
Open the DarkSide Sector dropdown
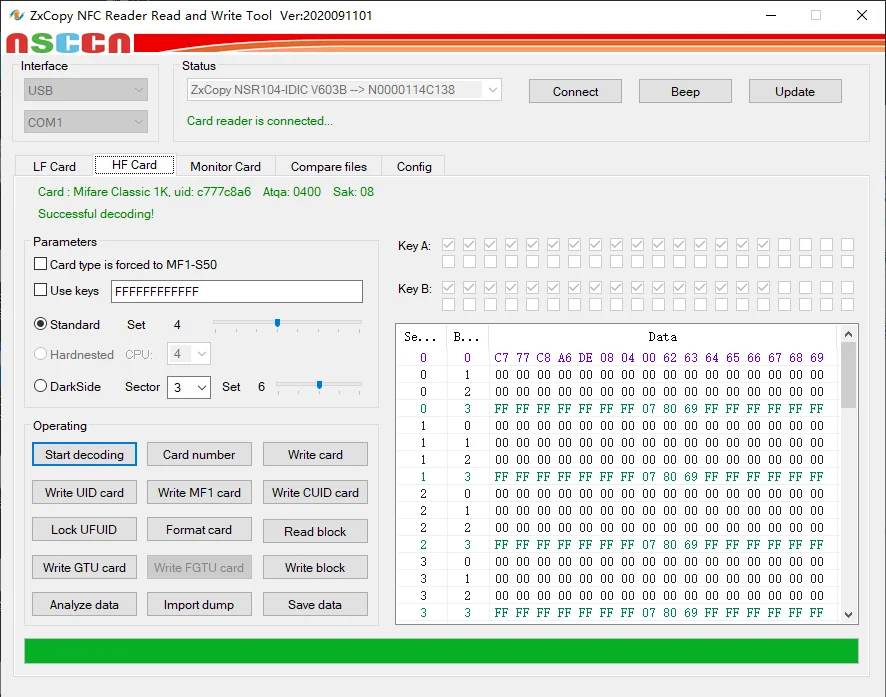point(189,387)
